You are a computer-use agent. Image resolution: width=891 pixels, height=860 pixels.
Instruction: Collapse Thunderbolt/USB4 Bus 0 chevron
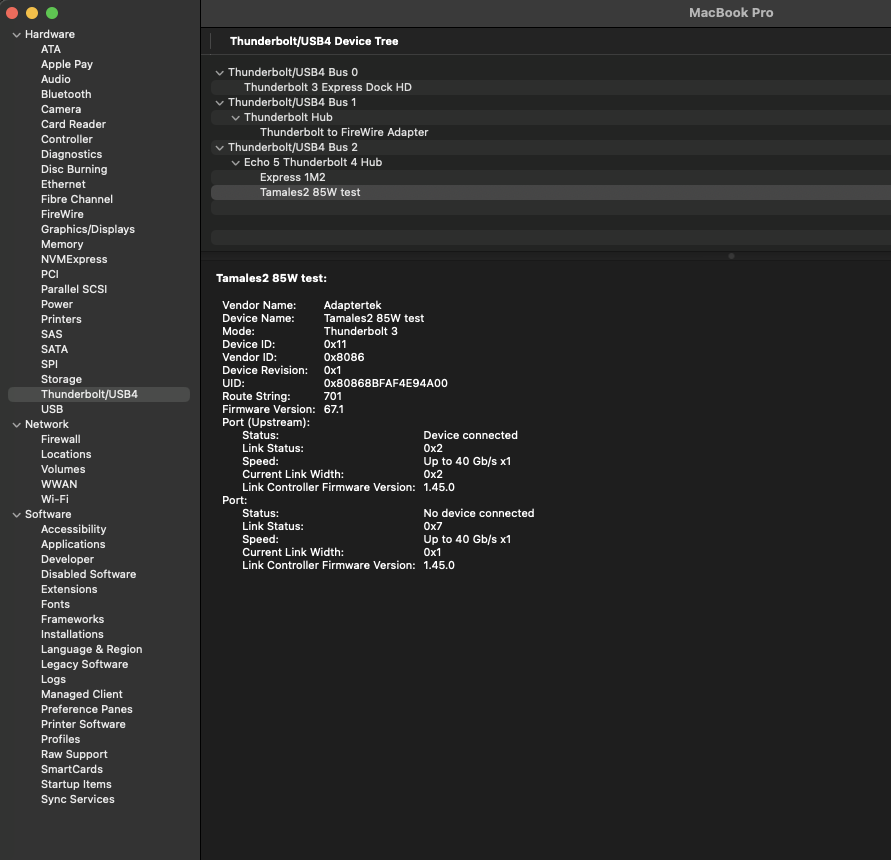tap(219, 73)
